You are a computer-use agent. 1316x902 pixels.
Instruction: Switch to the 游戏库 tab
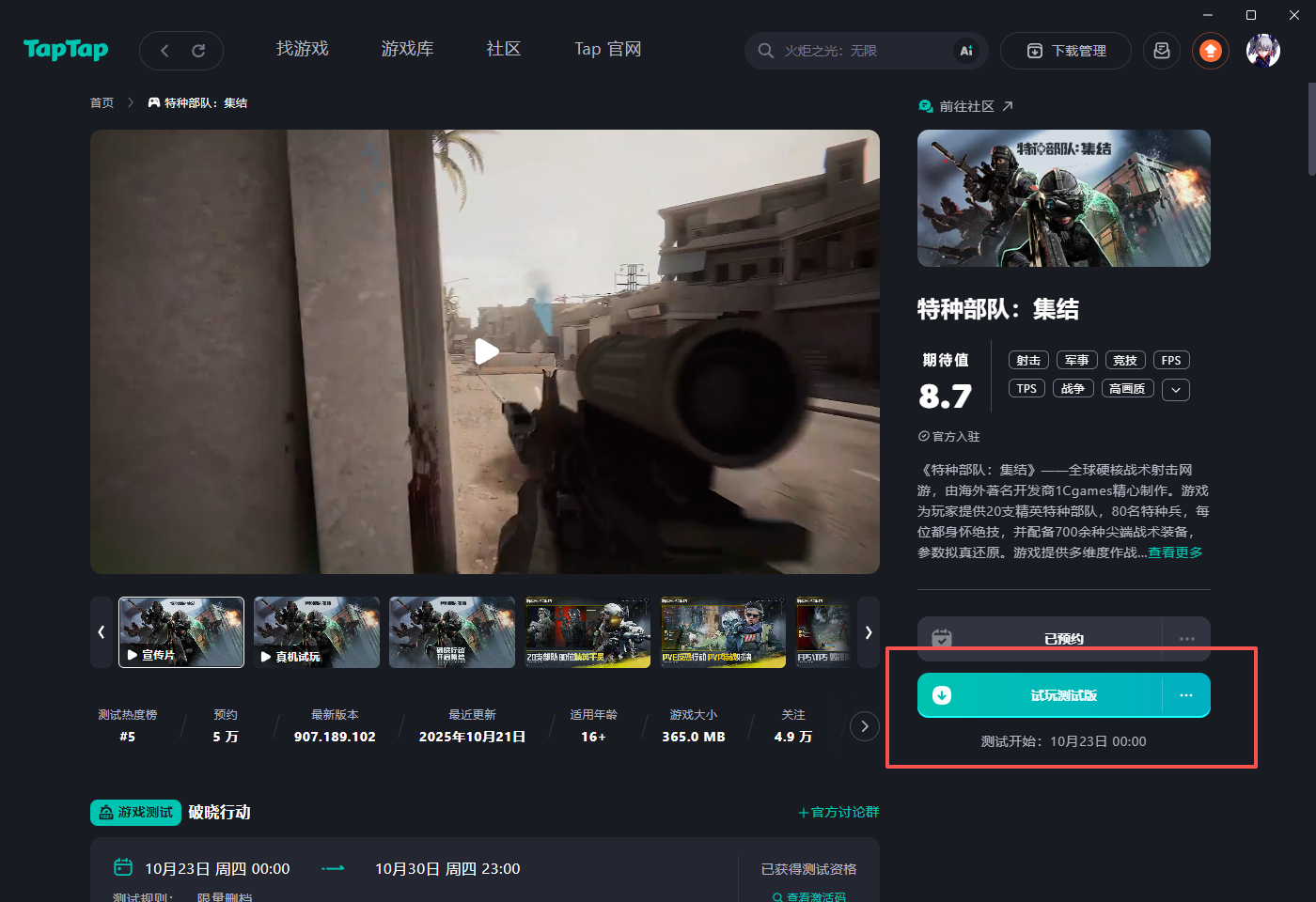408,49
